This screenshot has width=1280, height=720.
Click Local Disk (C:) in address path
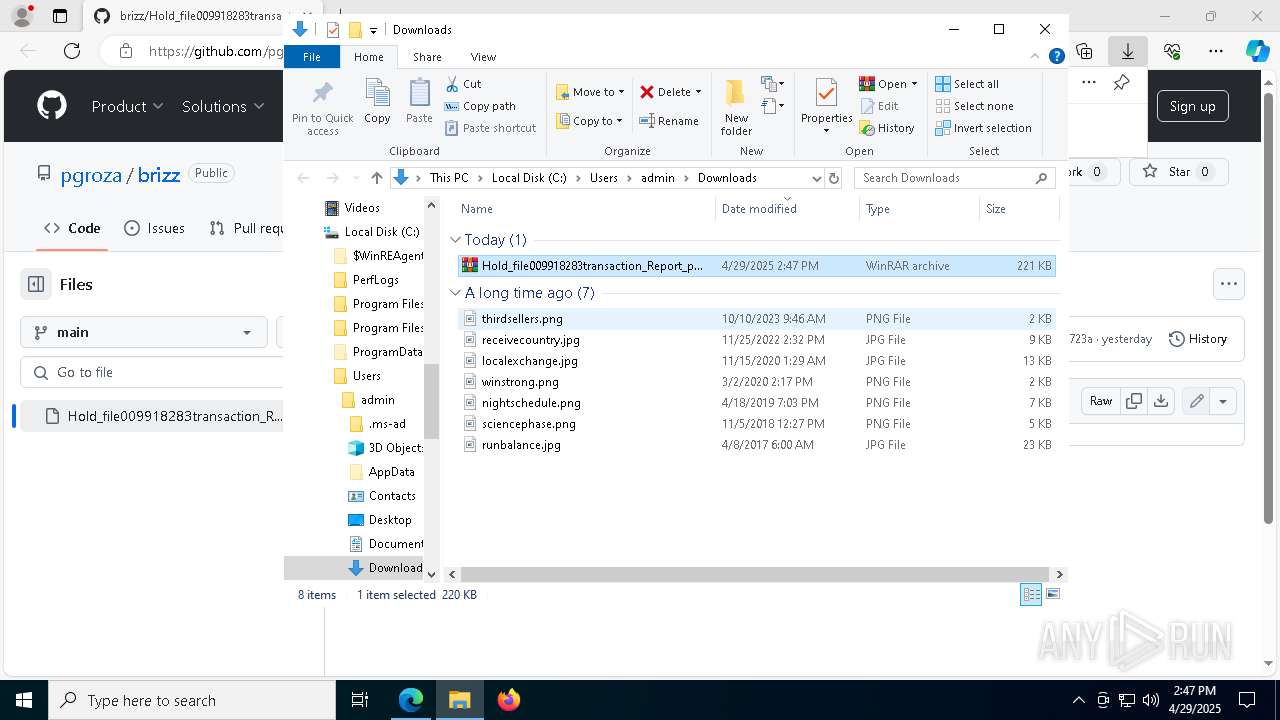click(529, 178)
